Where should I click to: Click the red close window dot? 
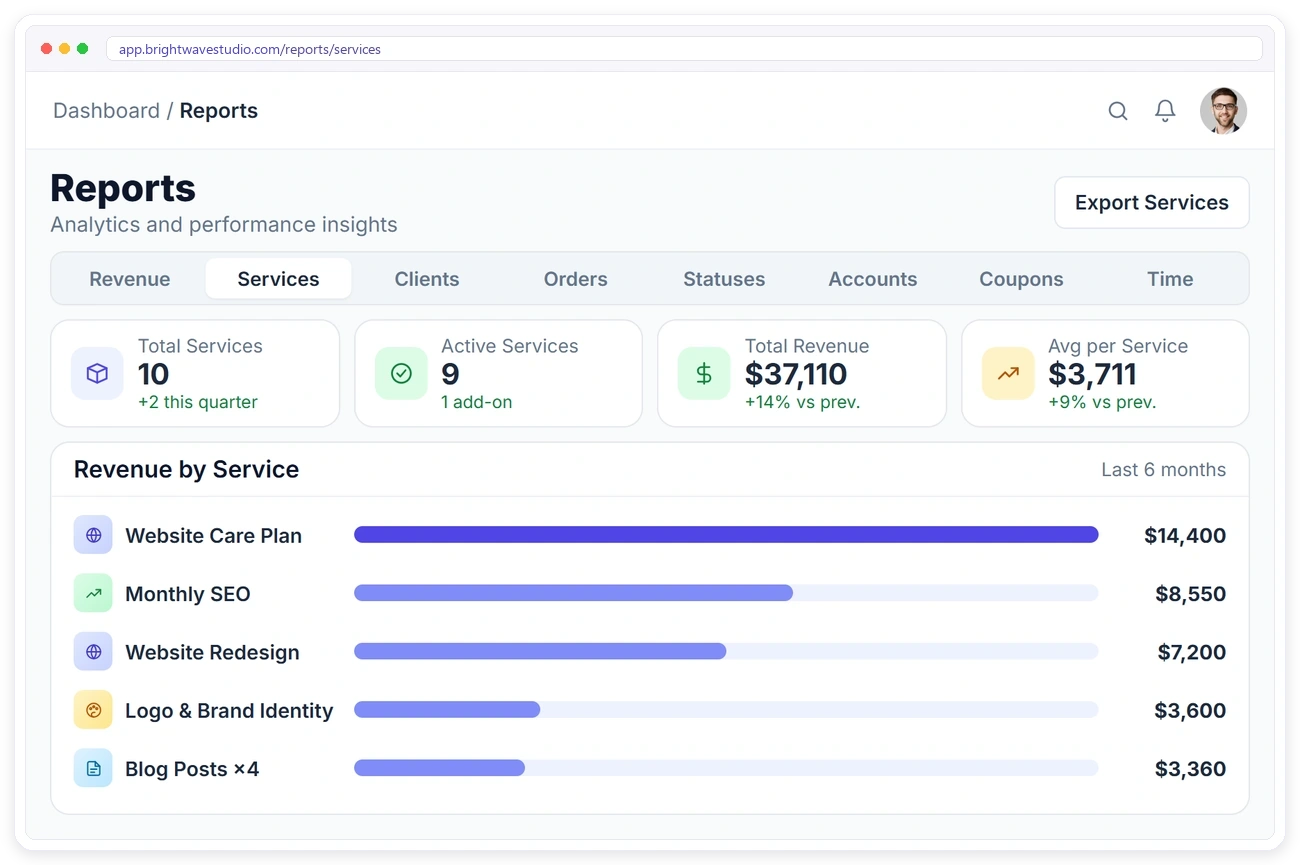[46, 48]
